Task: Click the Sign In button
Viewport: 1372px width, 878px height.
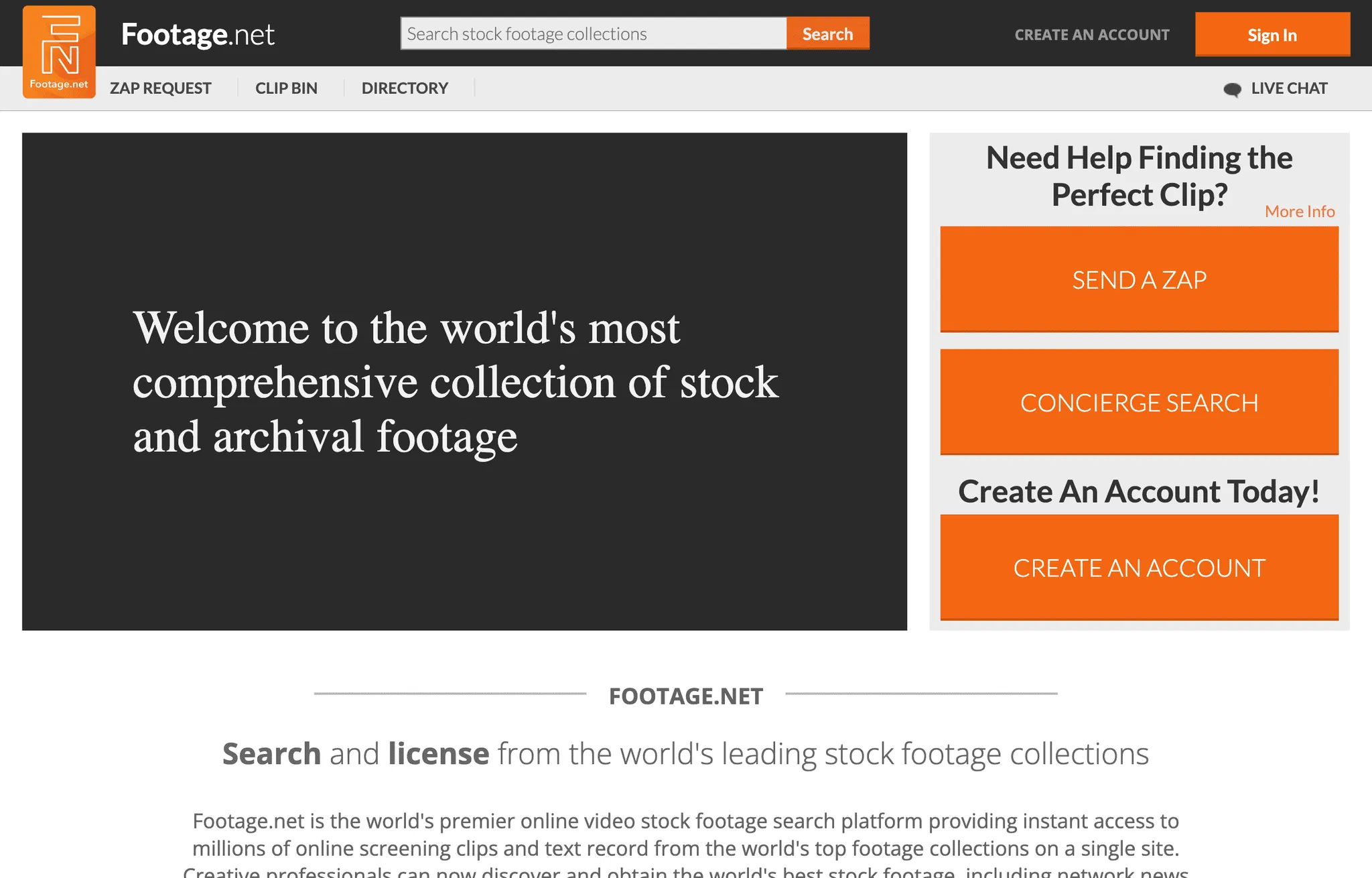Action: pos(1272,35)
